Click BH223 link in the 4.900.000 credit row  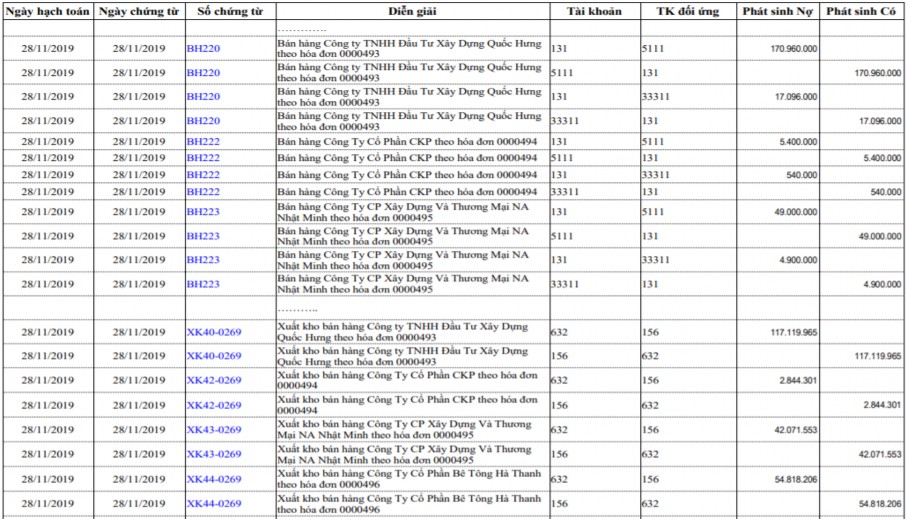(203, 284)
